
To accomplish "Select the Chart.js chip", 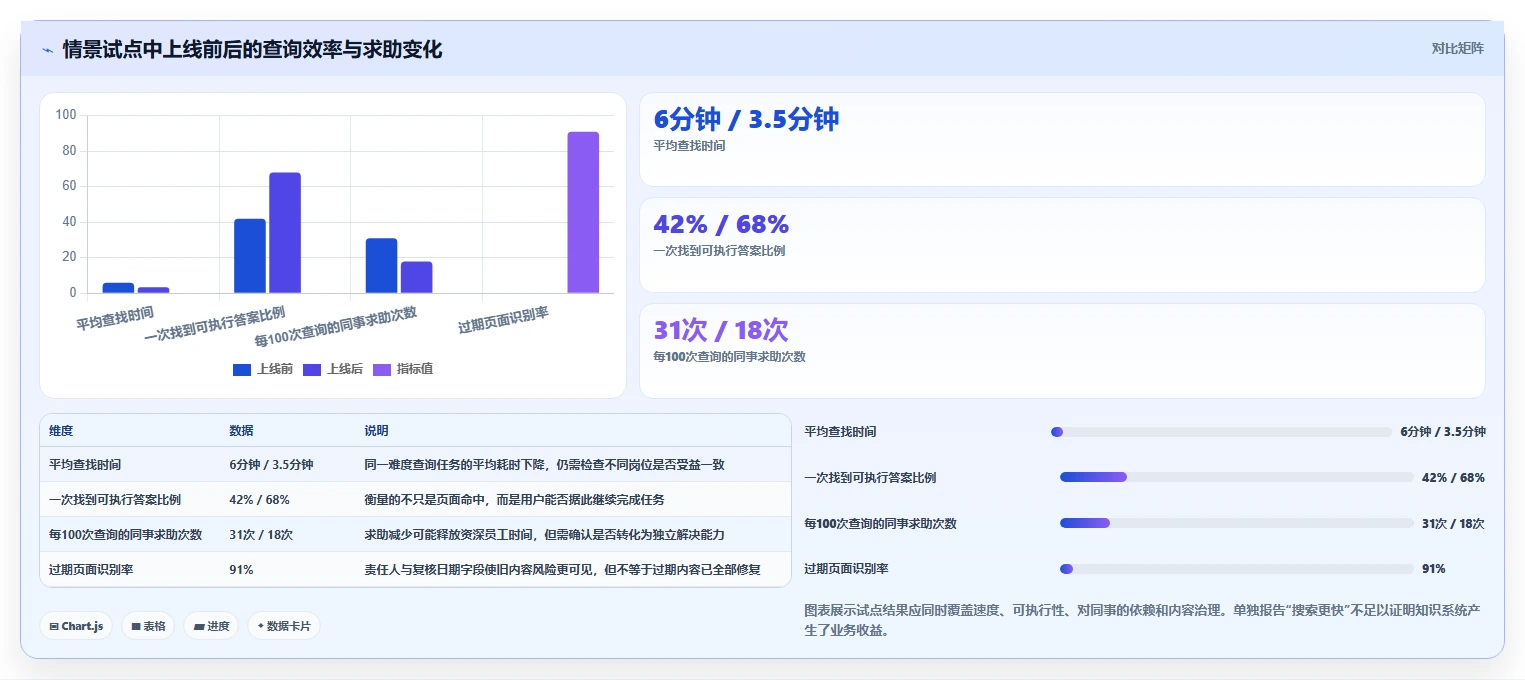I will (x=76, y=626).
